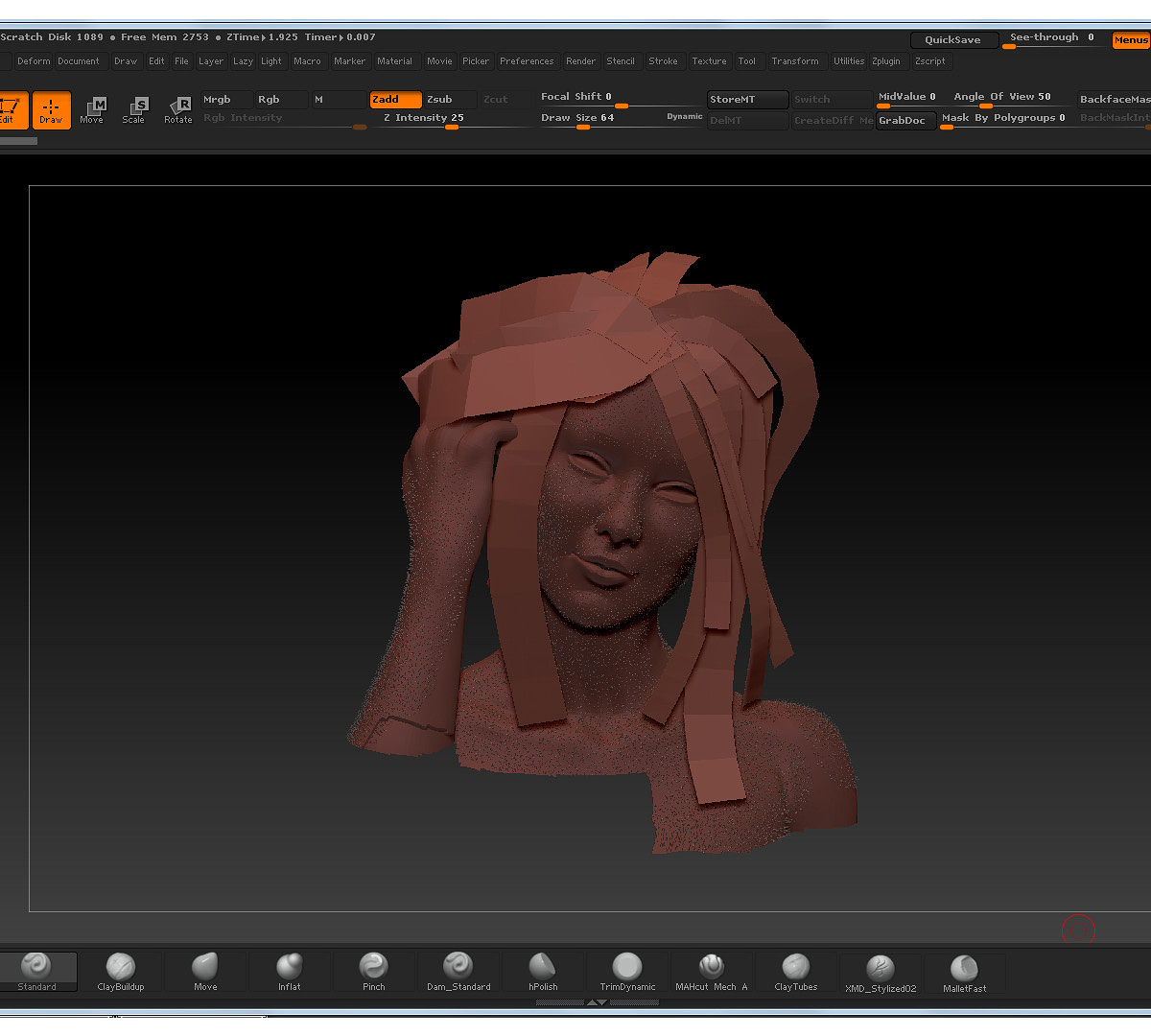The image size is (1151, 1036).
Task: Click the morph target Switch button
Action: pyautogui.click(x=833, y=100)
